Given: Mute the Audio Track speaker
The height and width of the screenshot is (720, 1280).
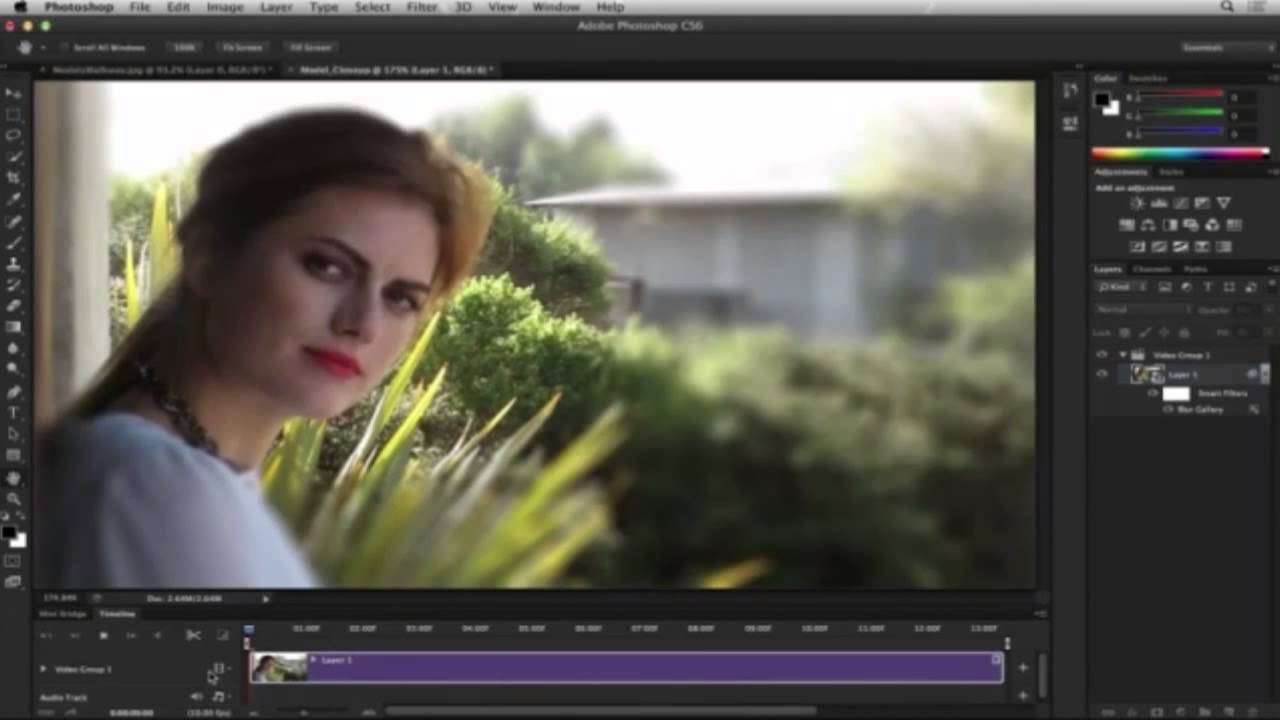Looking at the screenshot, I should point(197,697).
